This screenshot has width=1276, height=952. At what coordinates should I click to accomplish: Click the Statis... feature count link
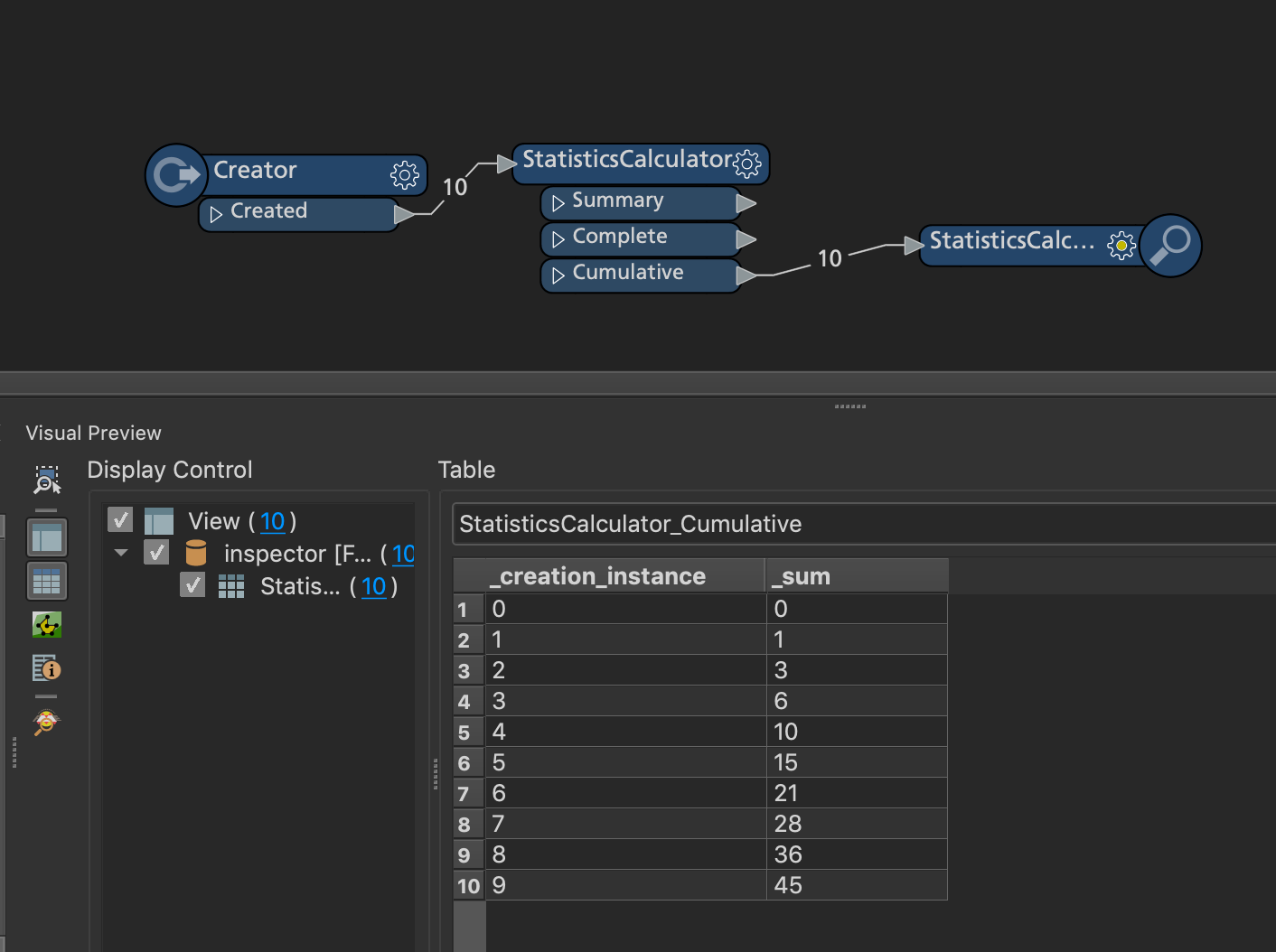coord(373,586)
